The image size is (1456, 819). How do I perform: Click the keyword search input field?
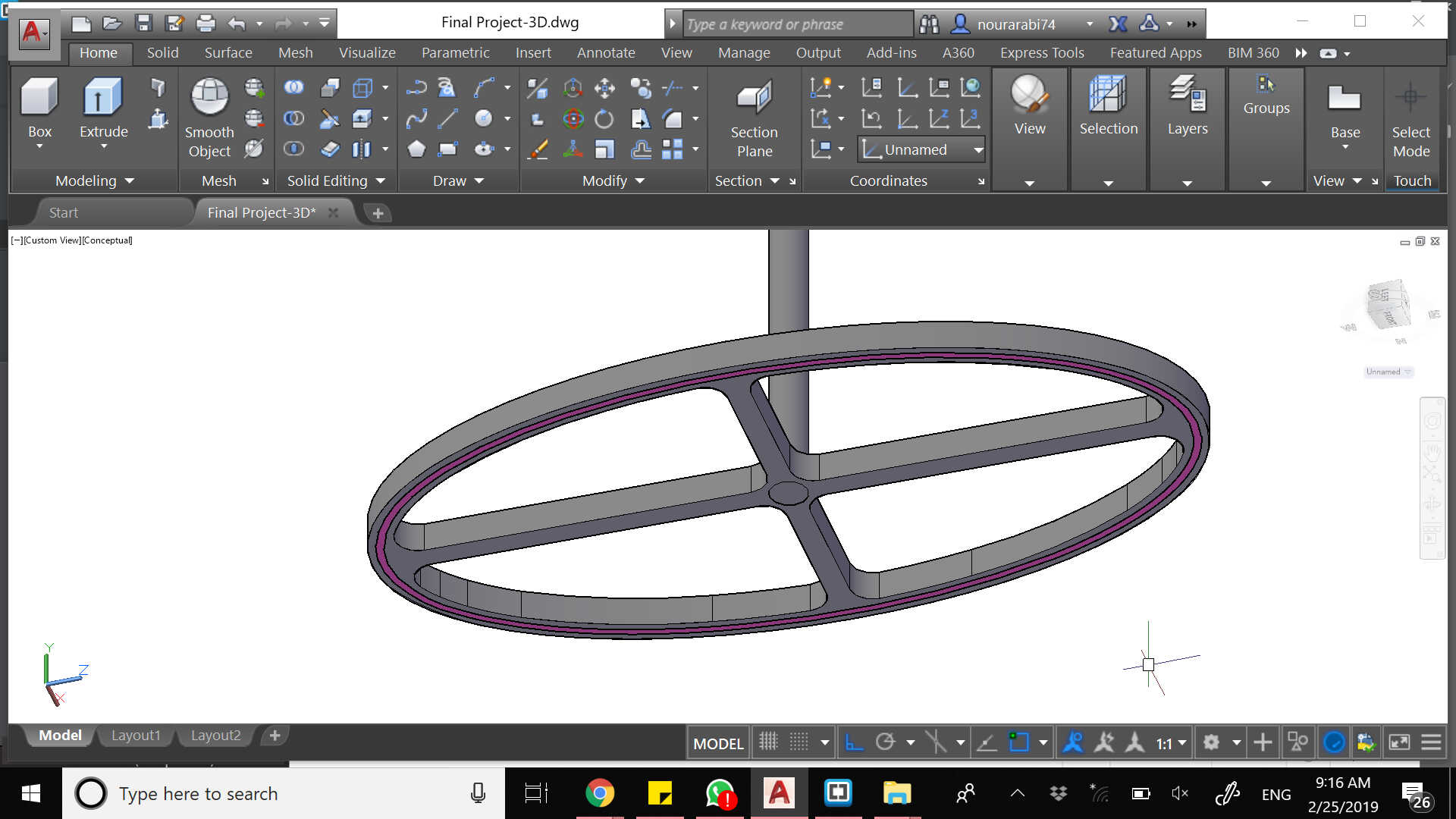point(796,24)
